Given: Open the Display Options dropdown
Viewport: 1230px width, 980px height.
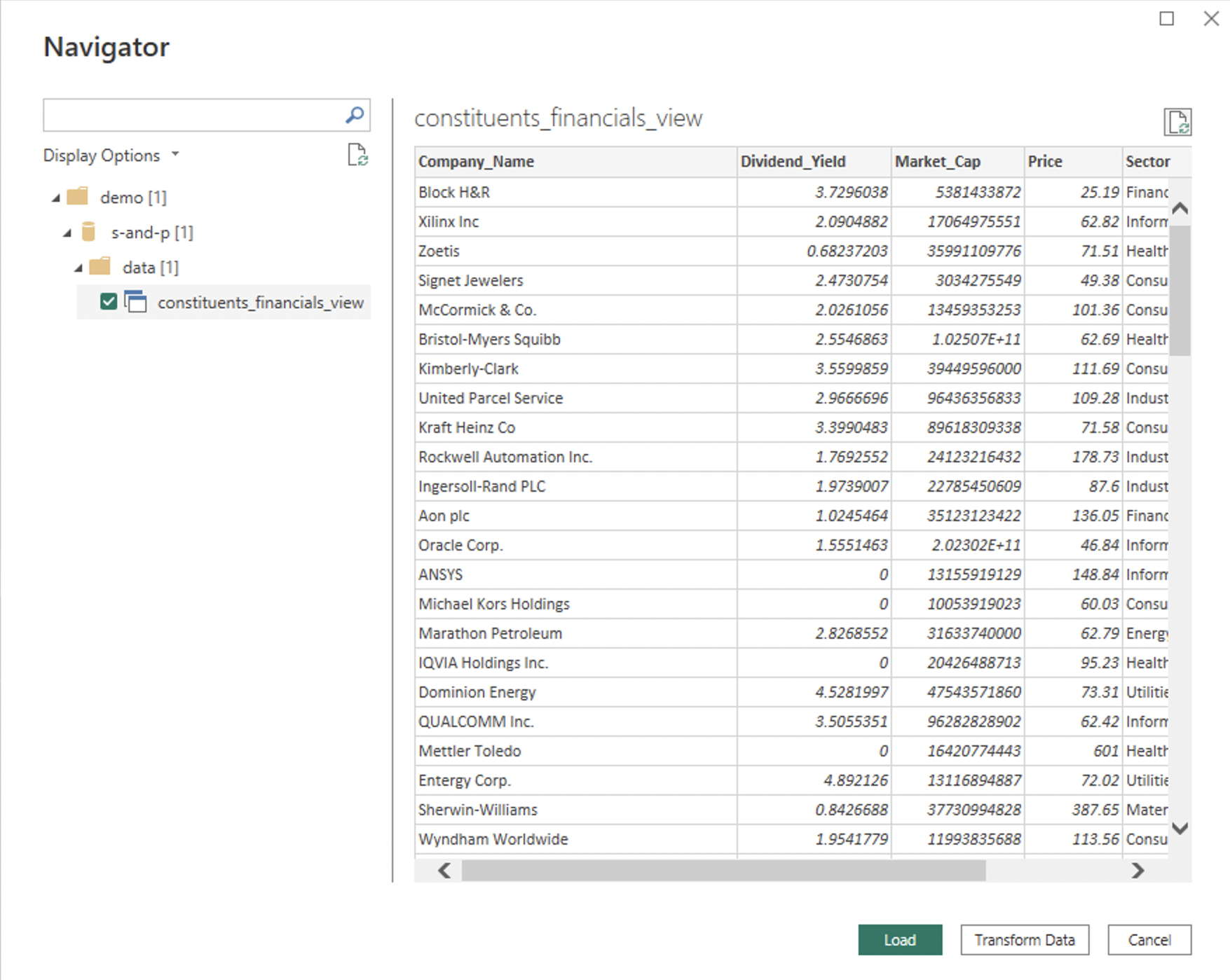Looking at the screenshot, I should (x=111, y=155).
